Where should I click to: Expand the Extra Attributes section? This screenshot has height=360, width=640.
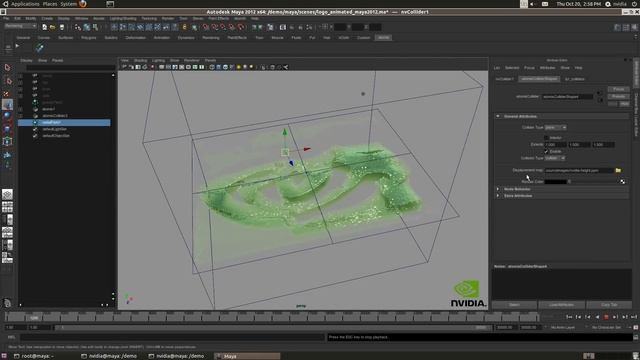(498, 196)
